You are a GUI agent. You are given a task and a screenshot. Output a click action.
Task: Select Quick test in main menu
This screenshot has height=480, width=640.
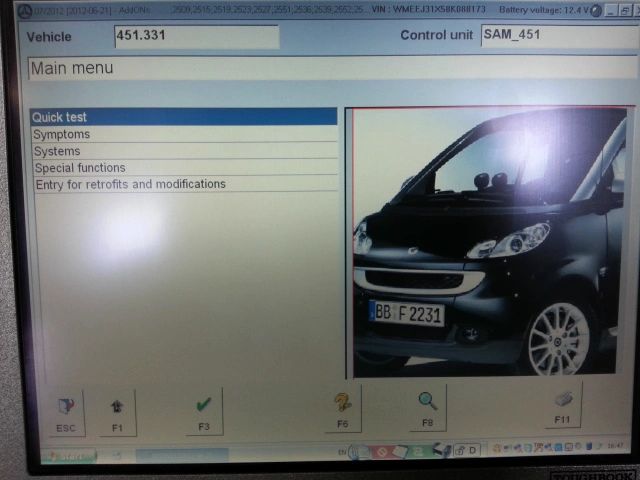(x=184, y=117)
